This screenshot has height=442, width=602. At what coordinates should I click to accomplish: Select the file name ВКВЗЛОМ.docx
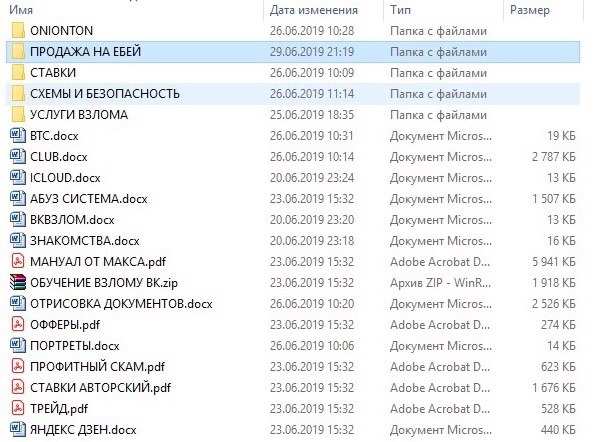72,220
